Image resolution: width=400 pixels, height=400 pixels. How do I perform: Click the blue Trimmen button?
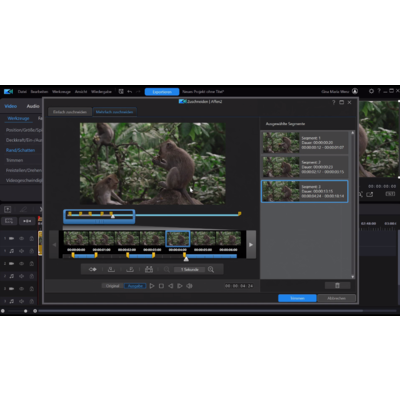click(297, 298)
